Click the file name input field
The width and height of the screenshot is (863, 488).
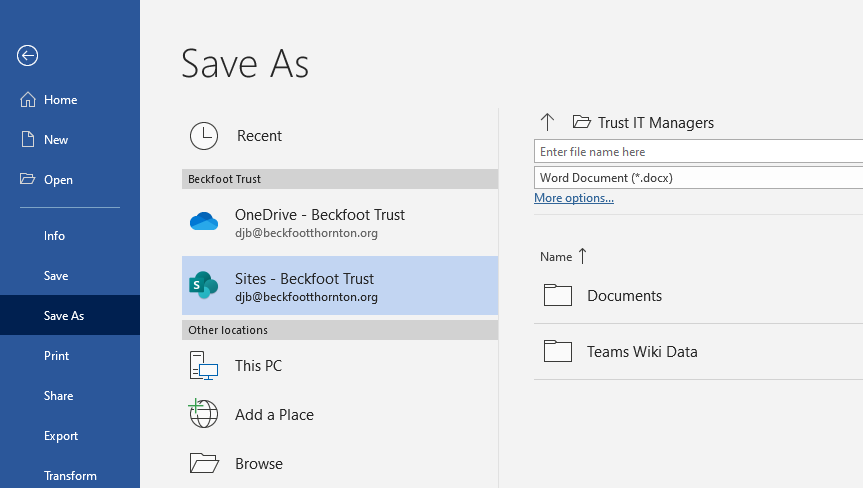(698, 151)
